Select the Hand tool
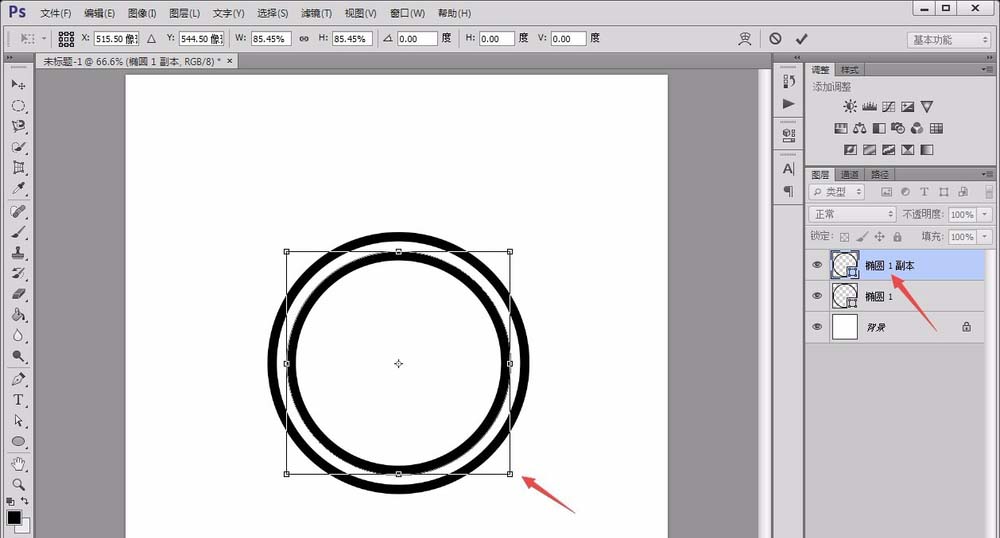The image size is (1000, 538). click(x=18, y=463)
